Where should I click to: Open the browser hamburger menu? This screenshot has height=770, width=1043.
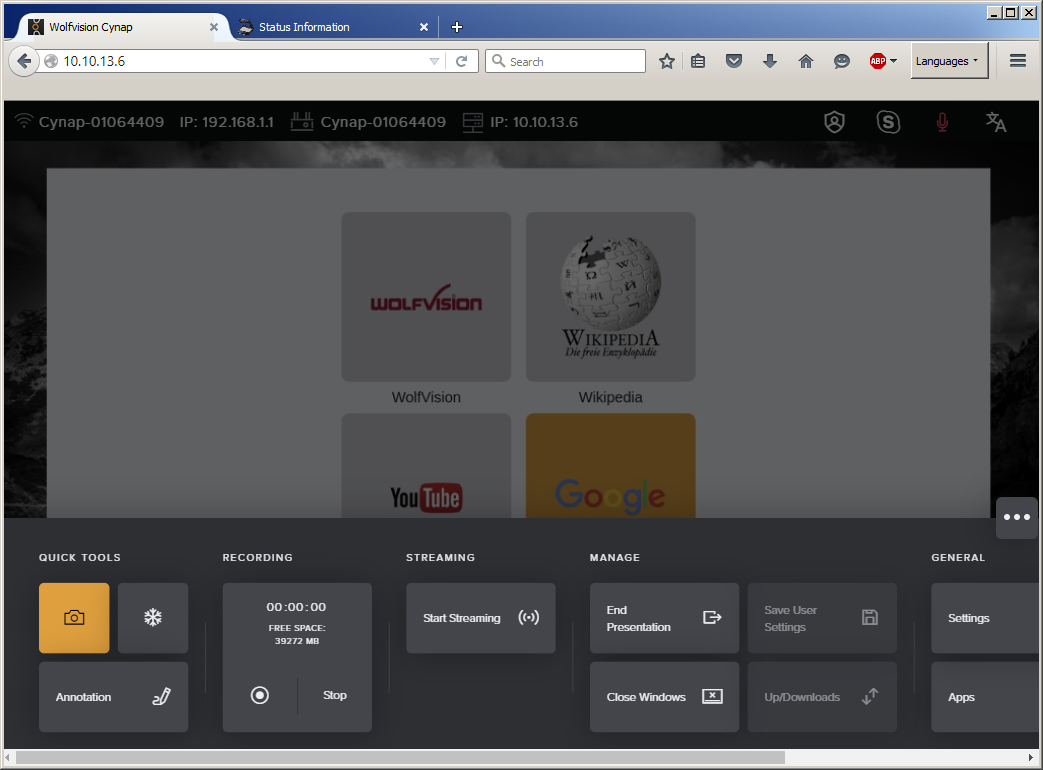[x=1018, y=61]
